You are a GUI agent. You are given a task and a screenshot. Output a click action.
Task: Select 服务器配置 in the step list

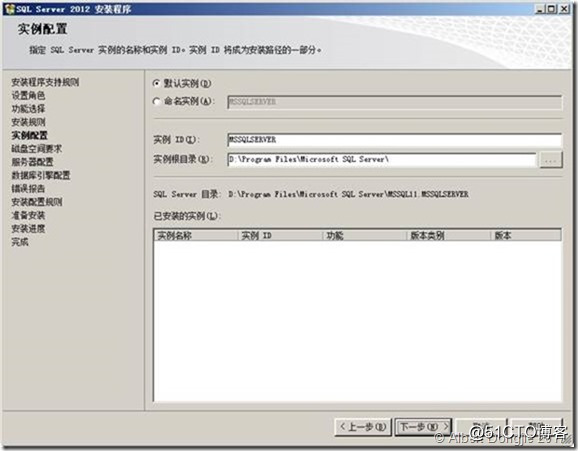click(32, 162)
